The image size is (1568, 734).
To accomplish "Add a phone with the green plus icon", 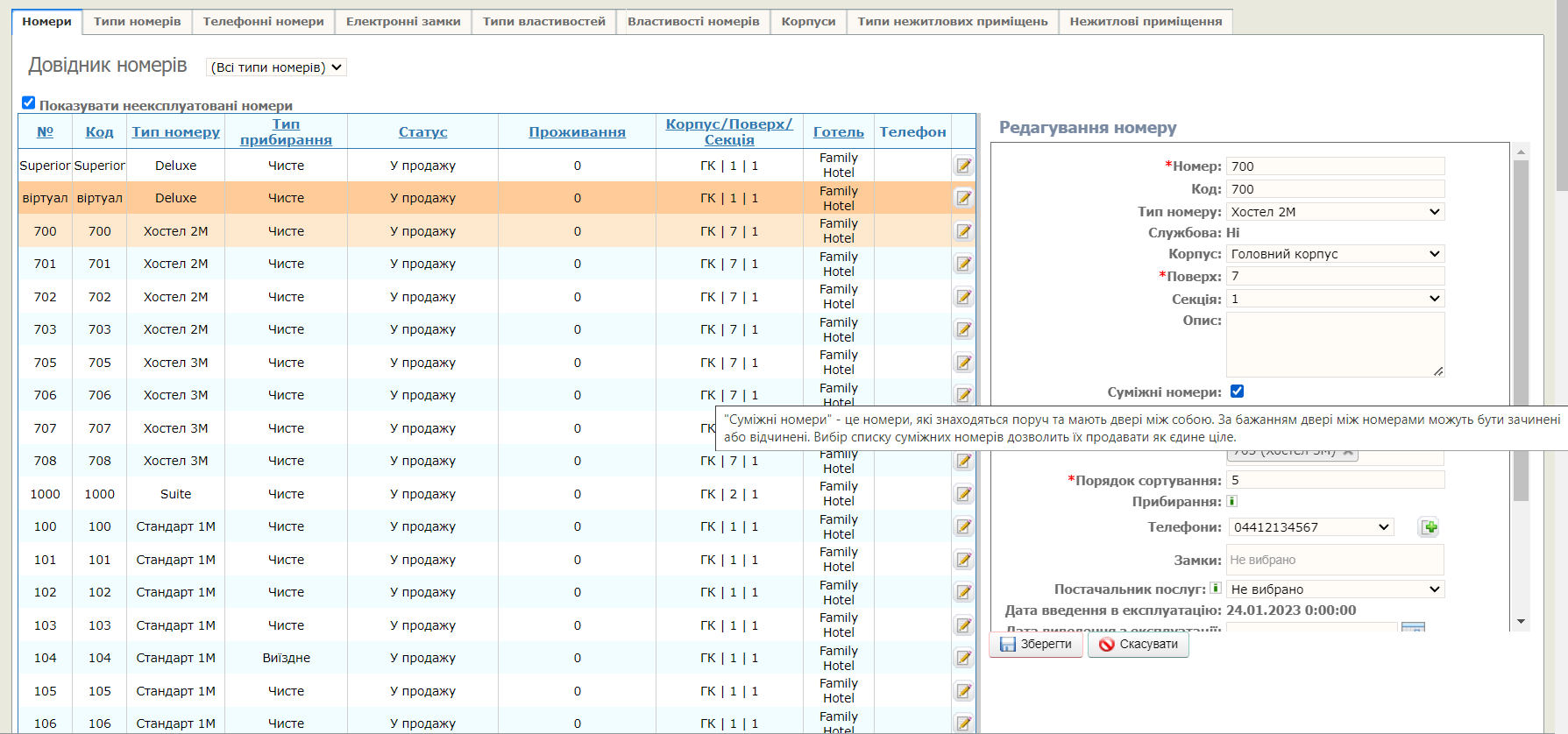I will pos(1430,527).
